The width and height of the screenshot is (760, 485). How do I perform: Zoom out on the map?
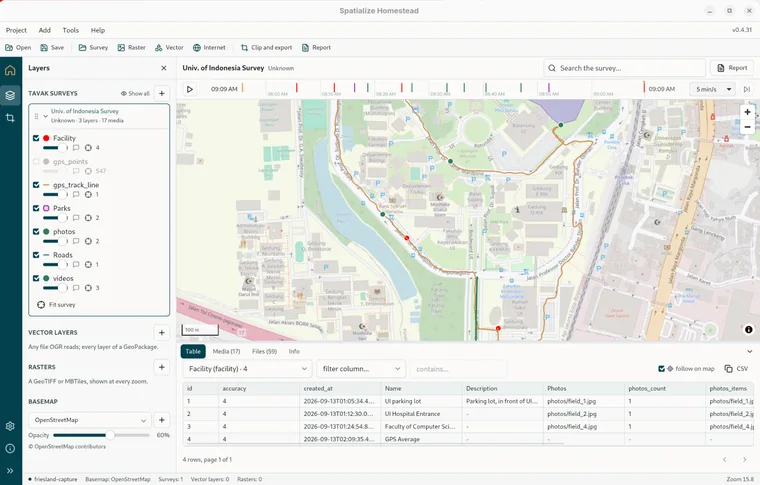[x=747, y=127]
